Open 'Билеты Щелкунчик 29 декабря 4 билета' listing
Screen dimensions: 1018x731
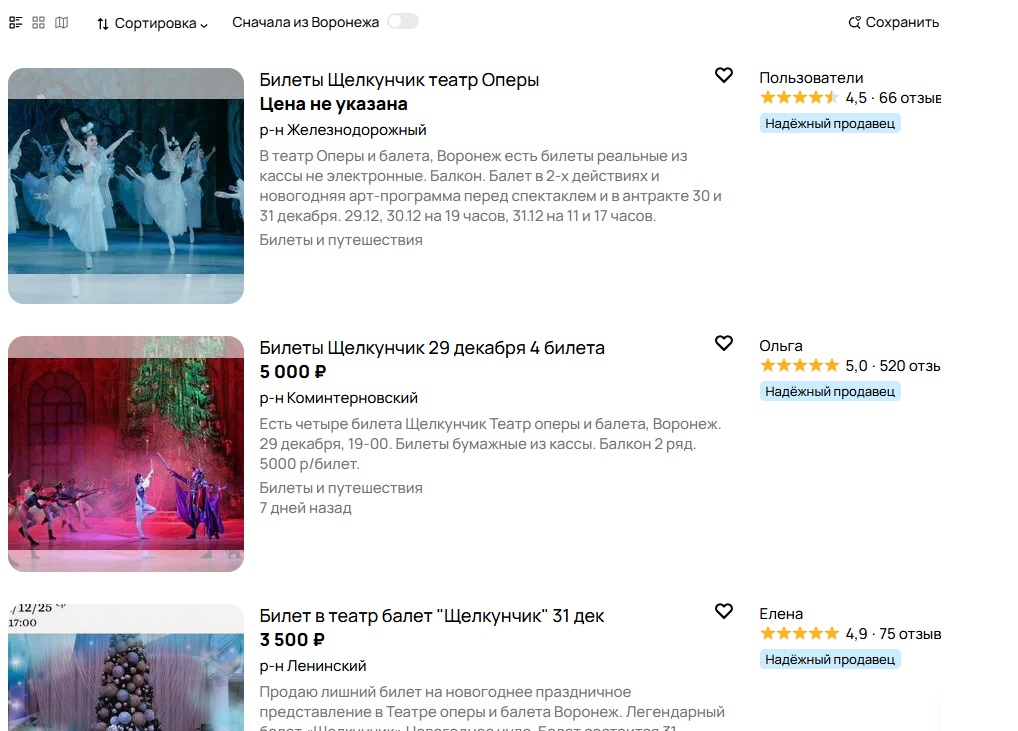click(432, 348)
